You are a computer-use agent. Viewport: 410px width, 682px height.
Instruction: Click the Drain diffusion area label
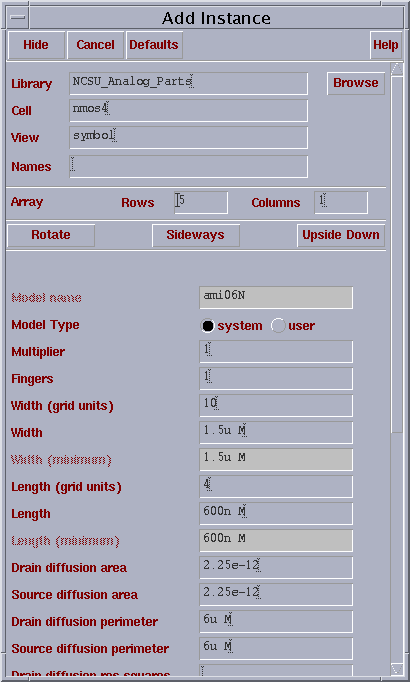point(69,568)
